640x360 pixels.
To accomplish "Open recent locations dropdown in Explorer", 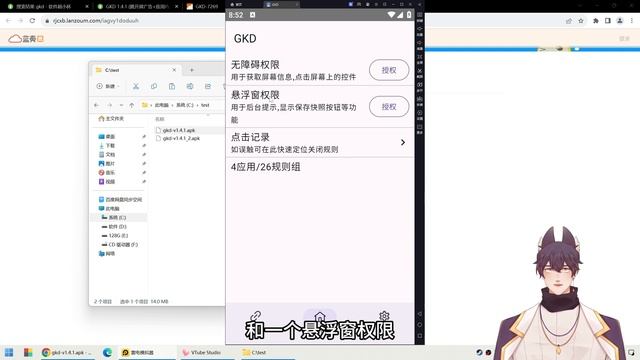I will 121,105.
